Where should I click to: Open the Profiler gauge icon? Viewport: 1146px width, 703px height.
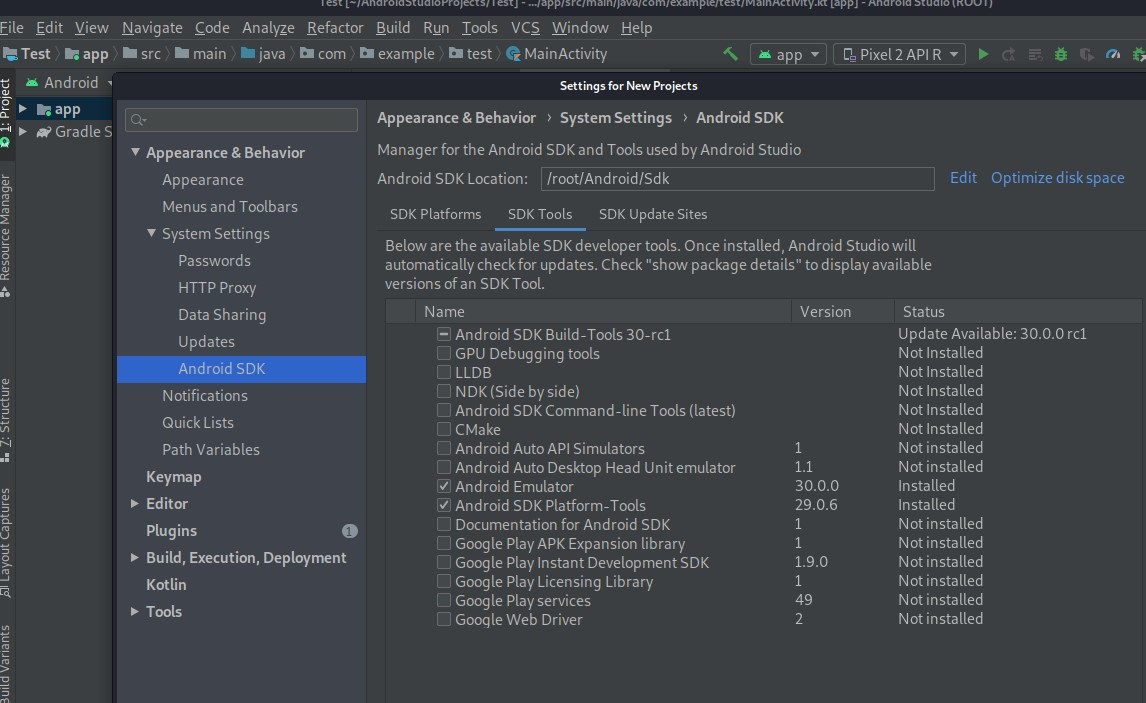[x=1113, y=54]
